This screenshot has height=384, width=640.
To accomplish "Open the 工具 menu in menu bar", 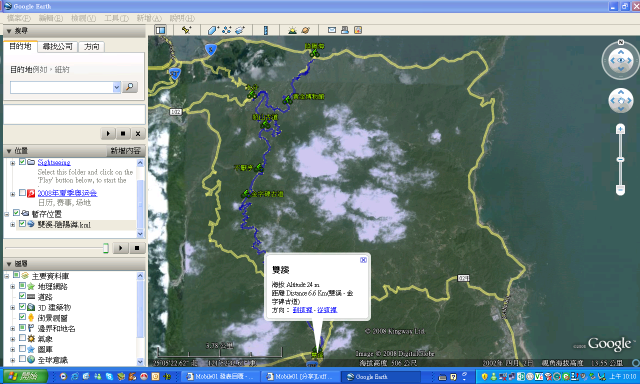I will tap(116, 18).
